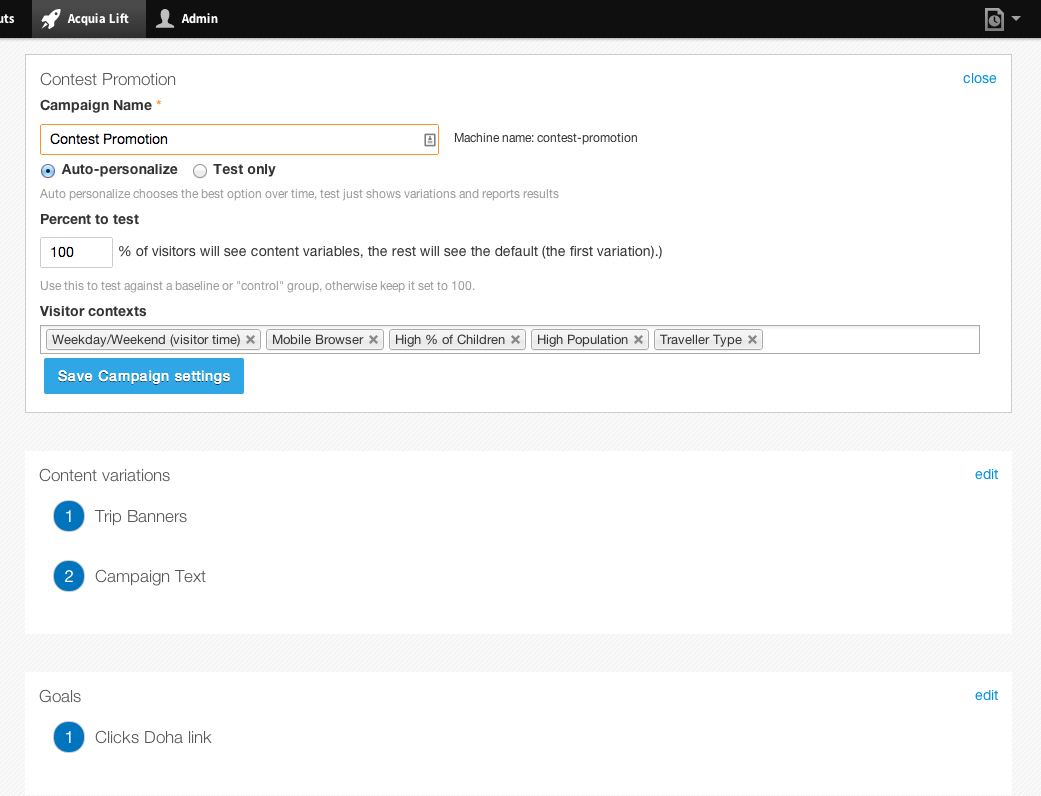
Task: Click the Acquia Lift rocket icon
Action: [x=51, y=18]
